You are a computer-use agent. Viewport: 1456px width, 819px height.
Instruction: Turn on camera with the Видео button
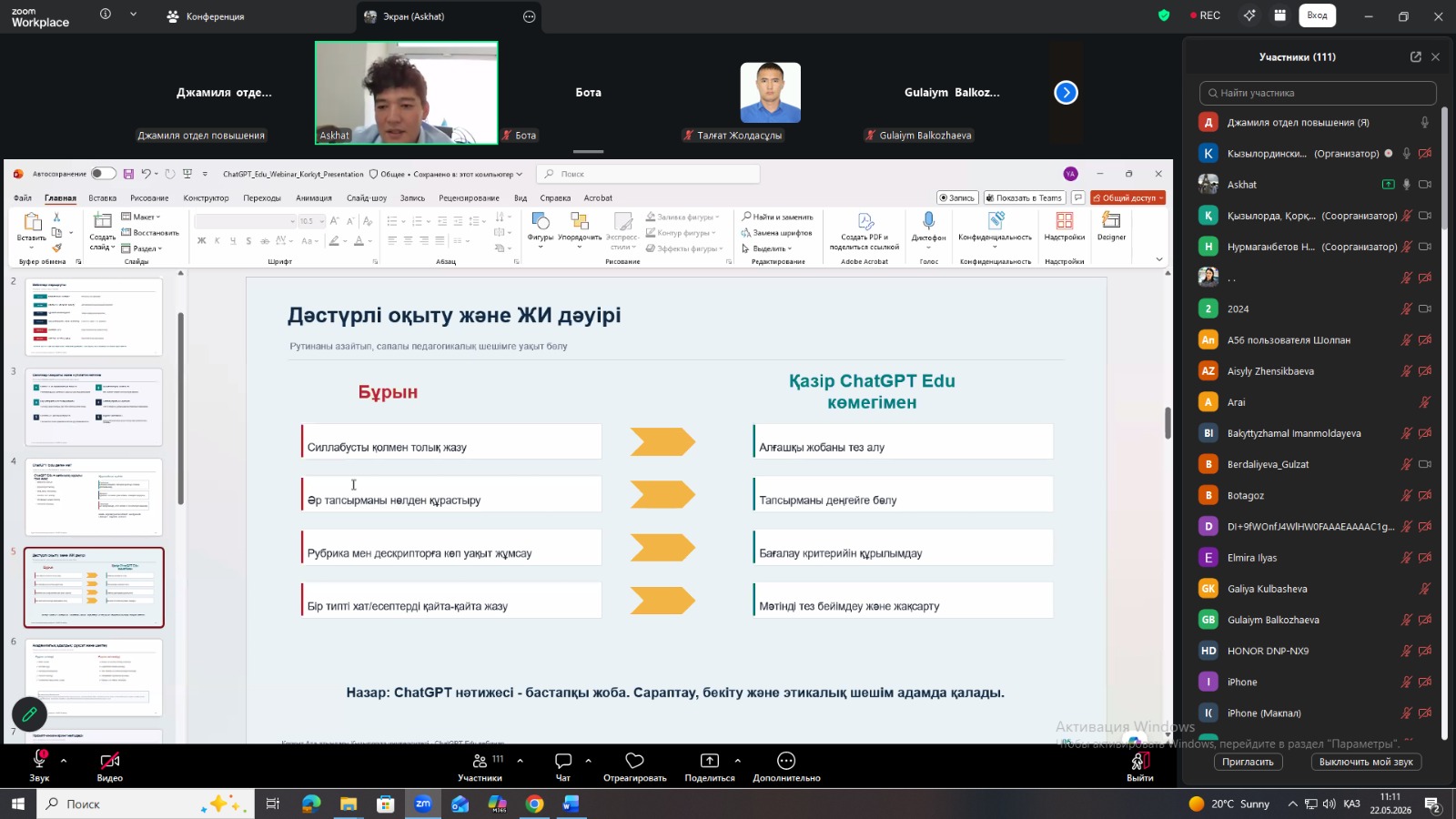tap(109, 766)
